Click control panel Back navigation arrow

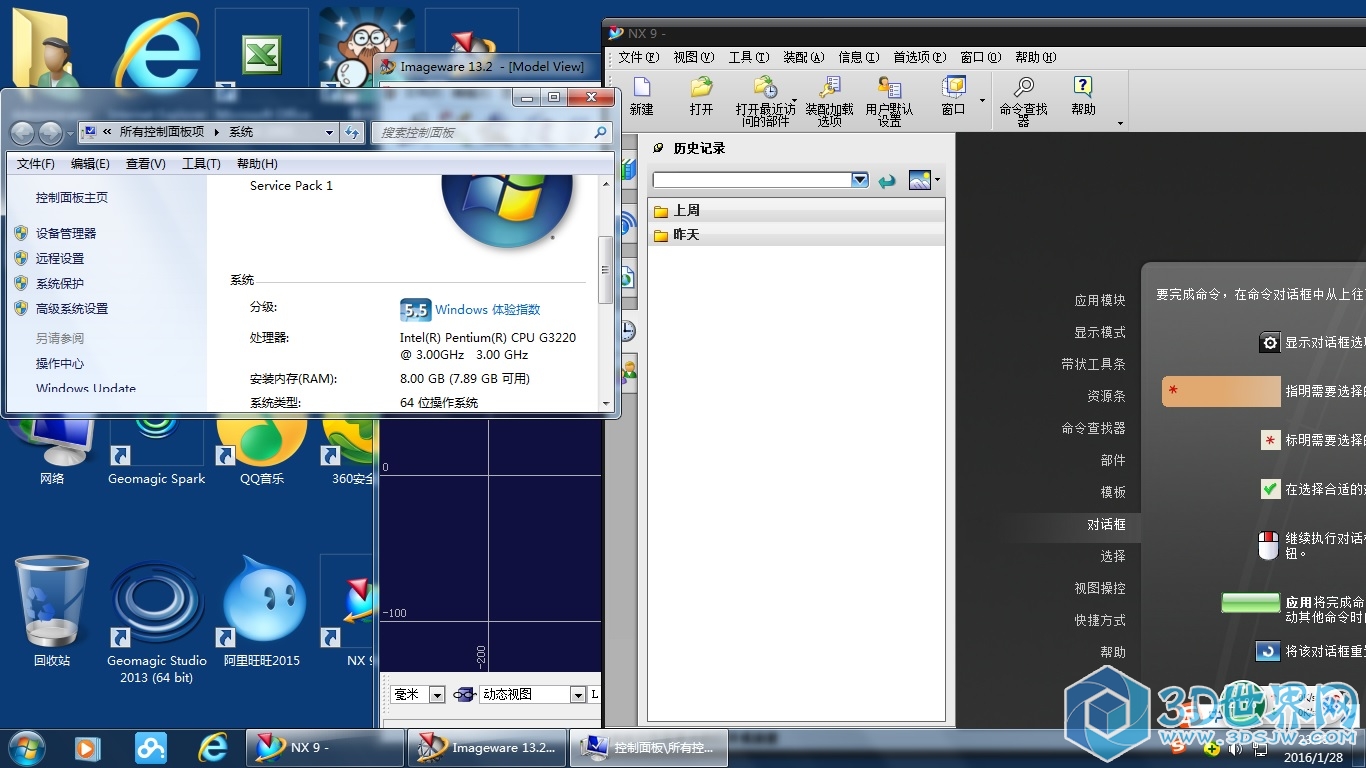click(22, 132)
